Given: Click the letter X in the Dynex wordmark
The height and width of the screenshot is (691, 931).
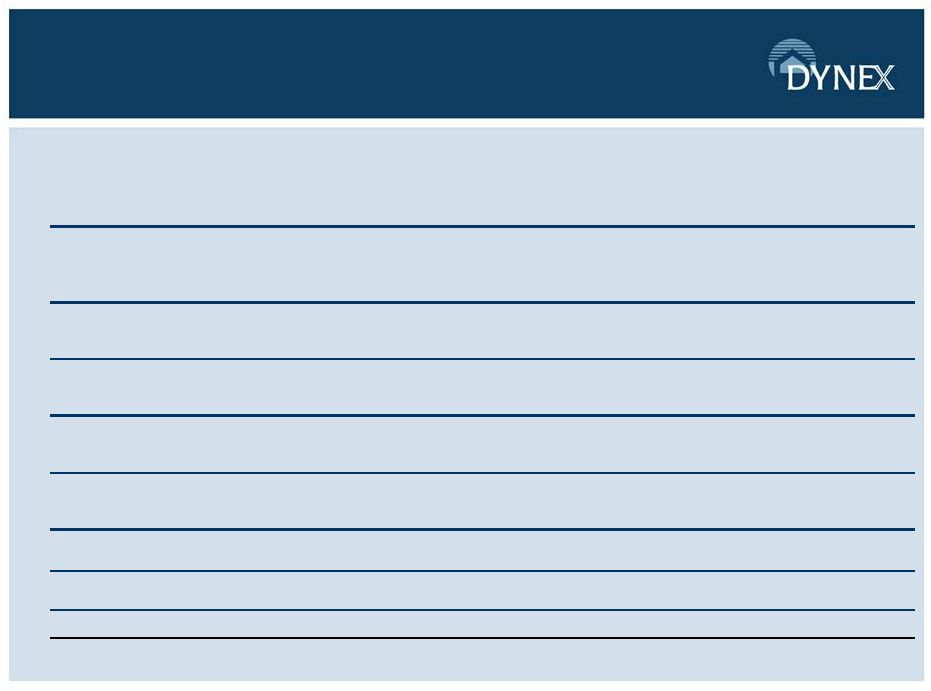Looking at the screenshot, I should point(884,78).
